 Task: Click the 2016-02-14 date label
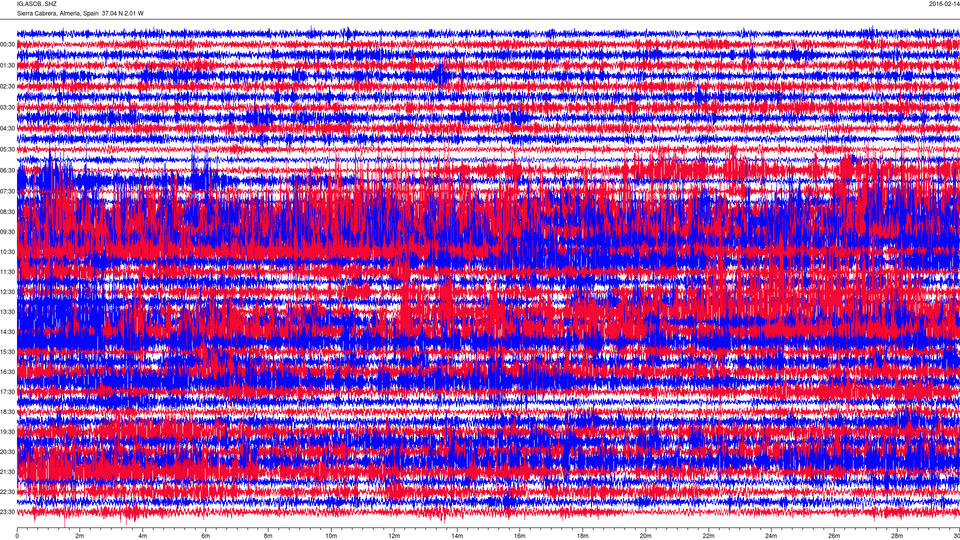pos(944,4)
